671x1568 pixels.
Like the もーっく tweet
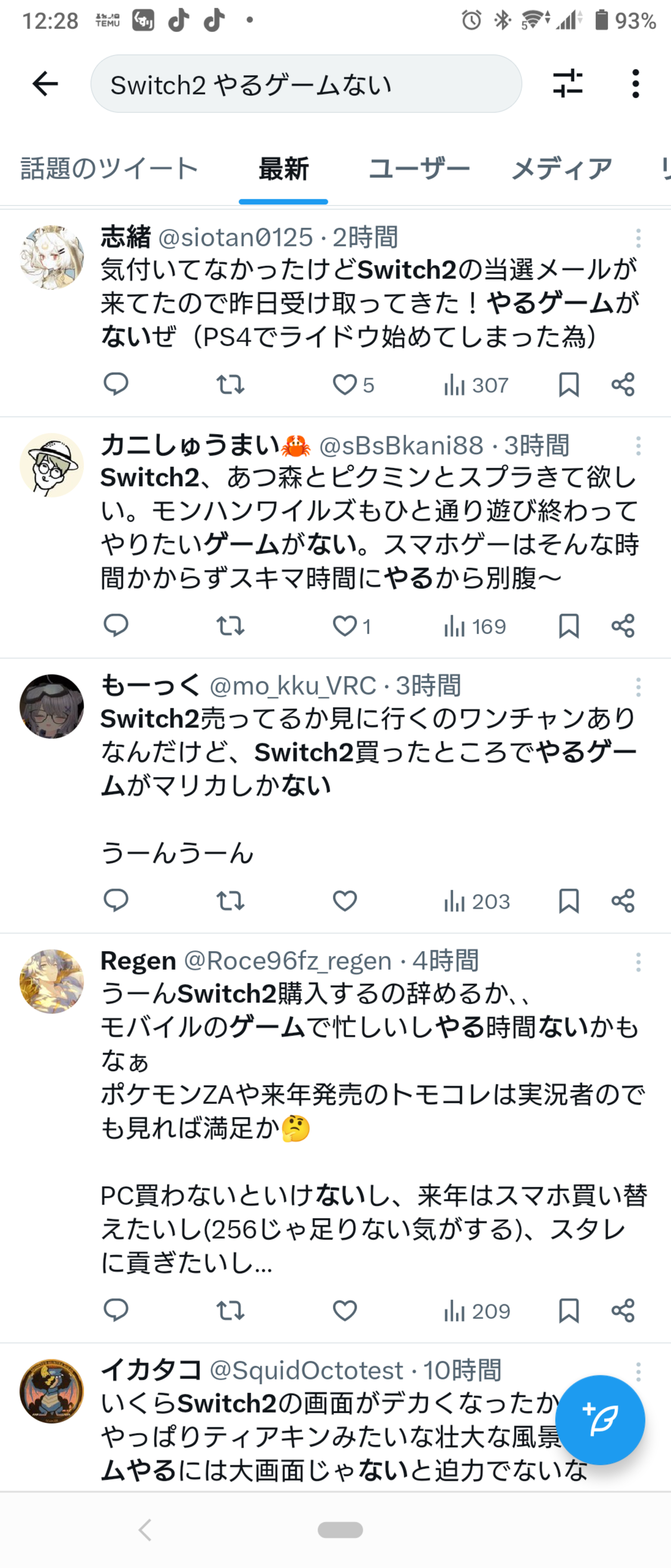click(344, 901)
